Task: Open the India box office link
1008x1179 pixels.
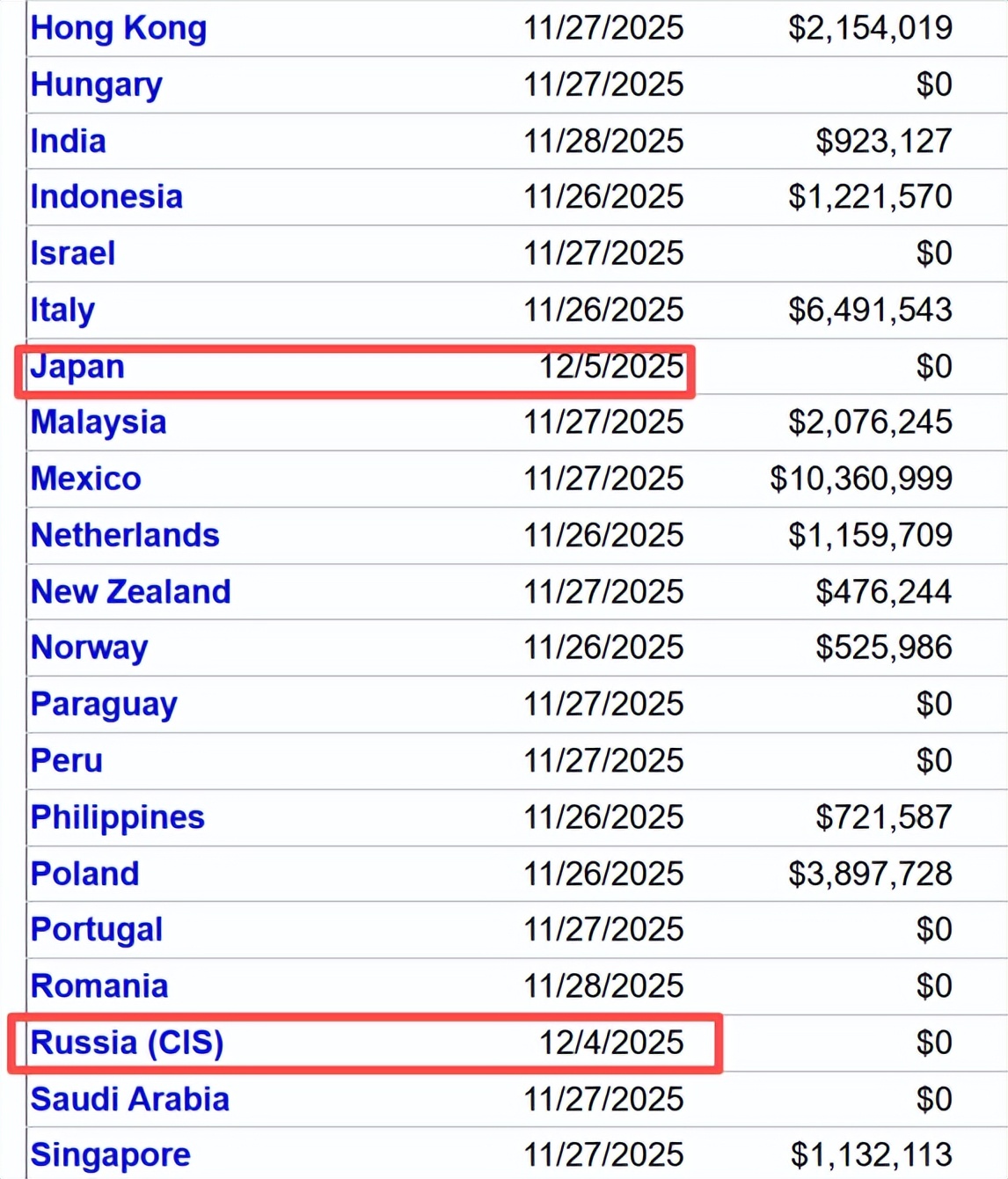Action: 69,141
